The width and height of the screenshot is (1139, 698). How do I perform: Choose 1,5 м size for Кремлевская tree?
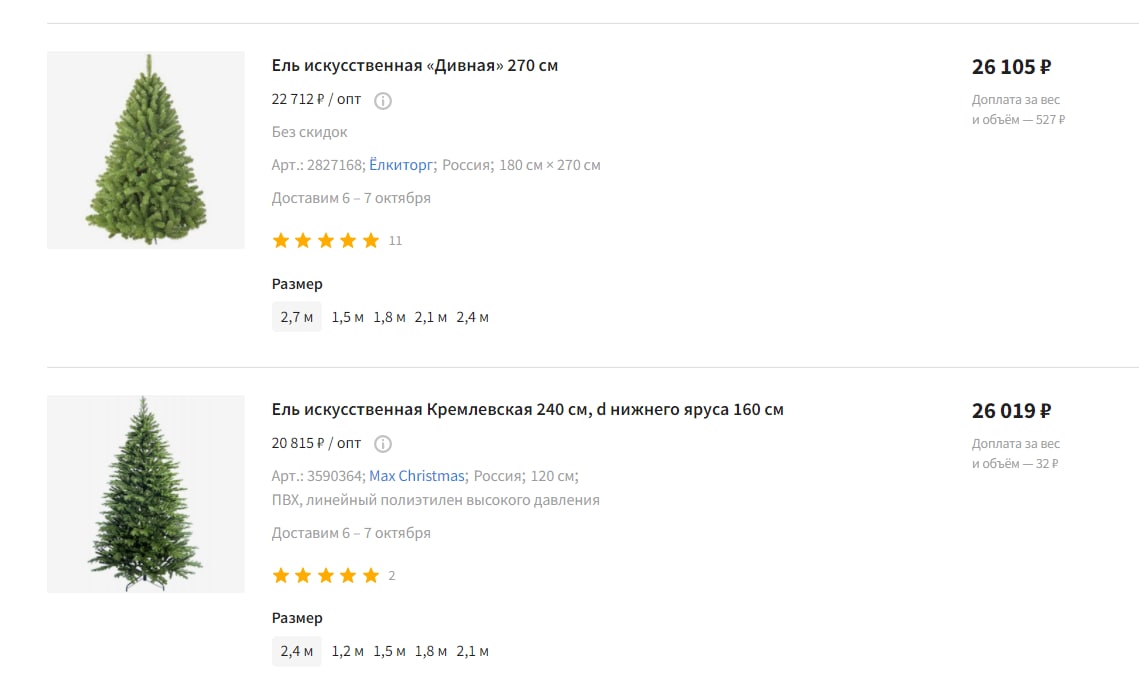(x=389, y=651)
